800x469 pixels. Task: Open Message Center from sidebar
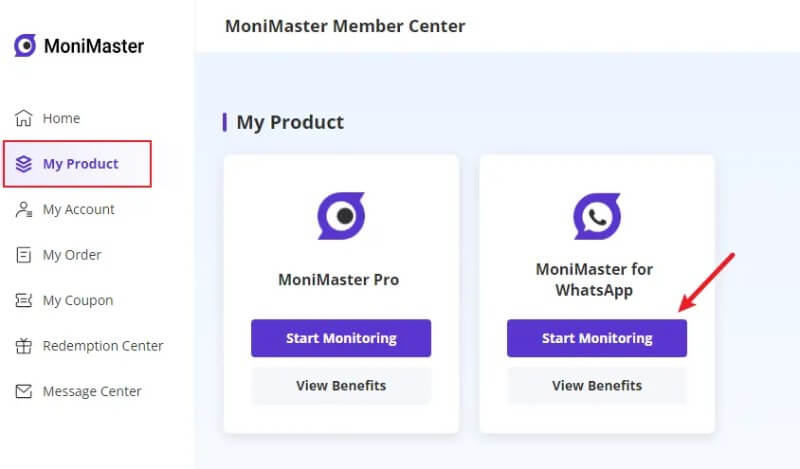click(92, 391)
